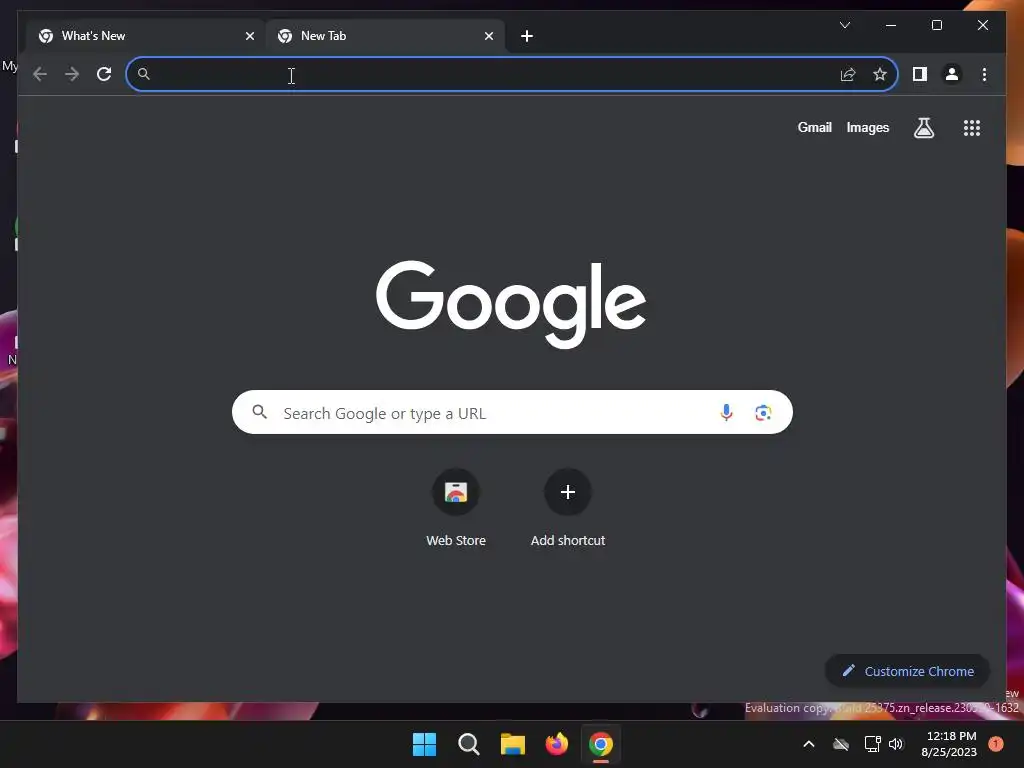
Task: Go forward with the forward arrow
Action: coord(72,74)
